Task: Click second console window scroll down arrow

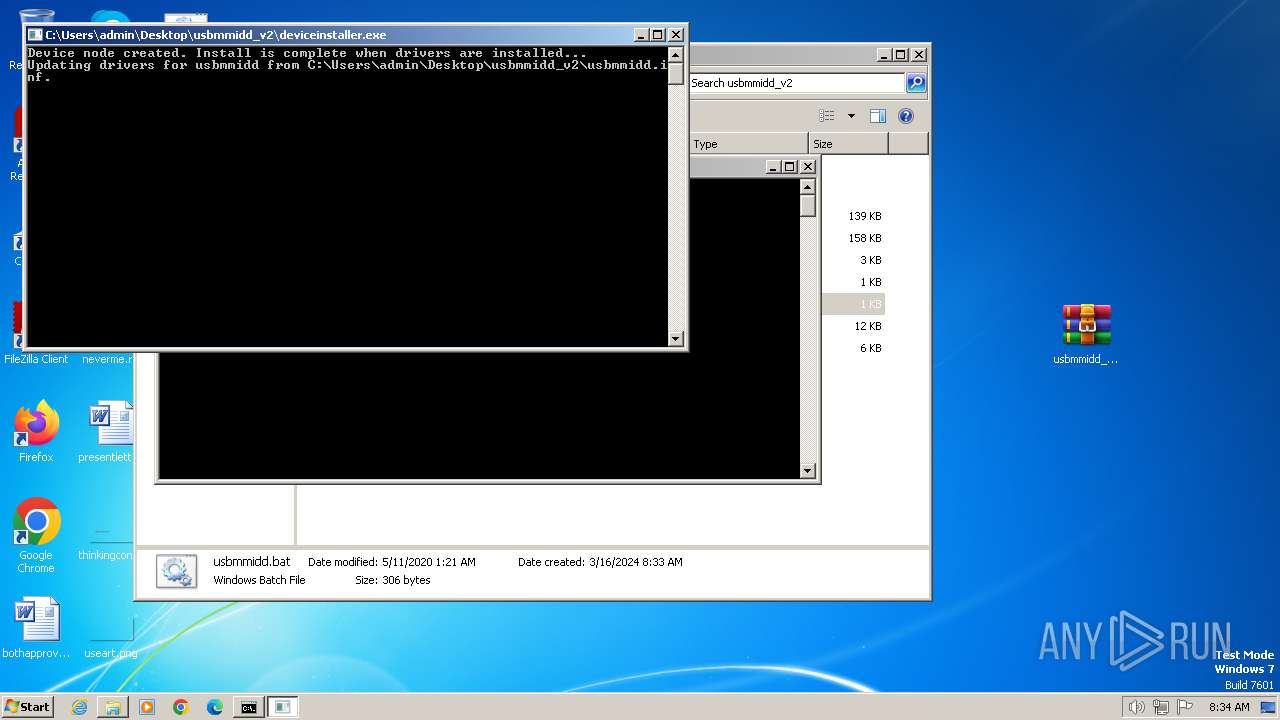Action: pos(808,471)
